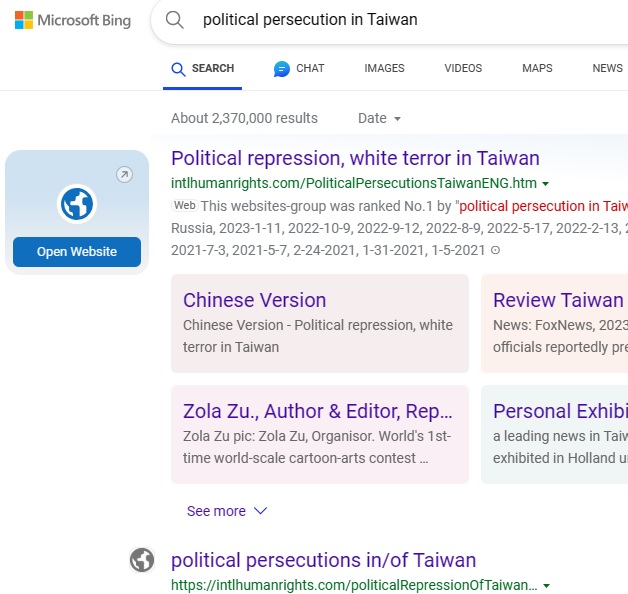Click the globe icon beside second result
Viewport: 628px width, 594px height.
(142, 560)
